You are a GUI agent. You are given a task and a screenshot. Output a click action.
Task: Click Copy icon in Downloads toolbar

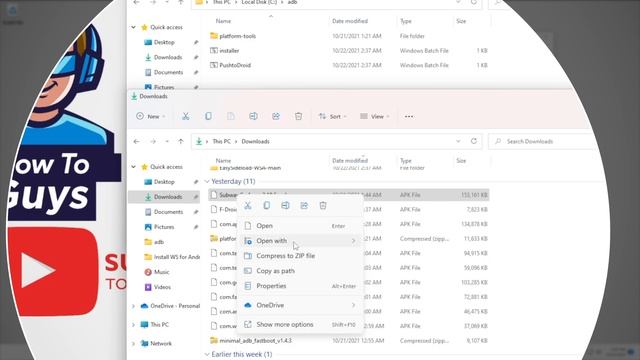click(208, 116)
